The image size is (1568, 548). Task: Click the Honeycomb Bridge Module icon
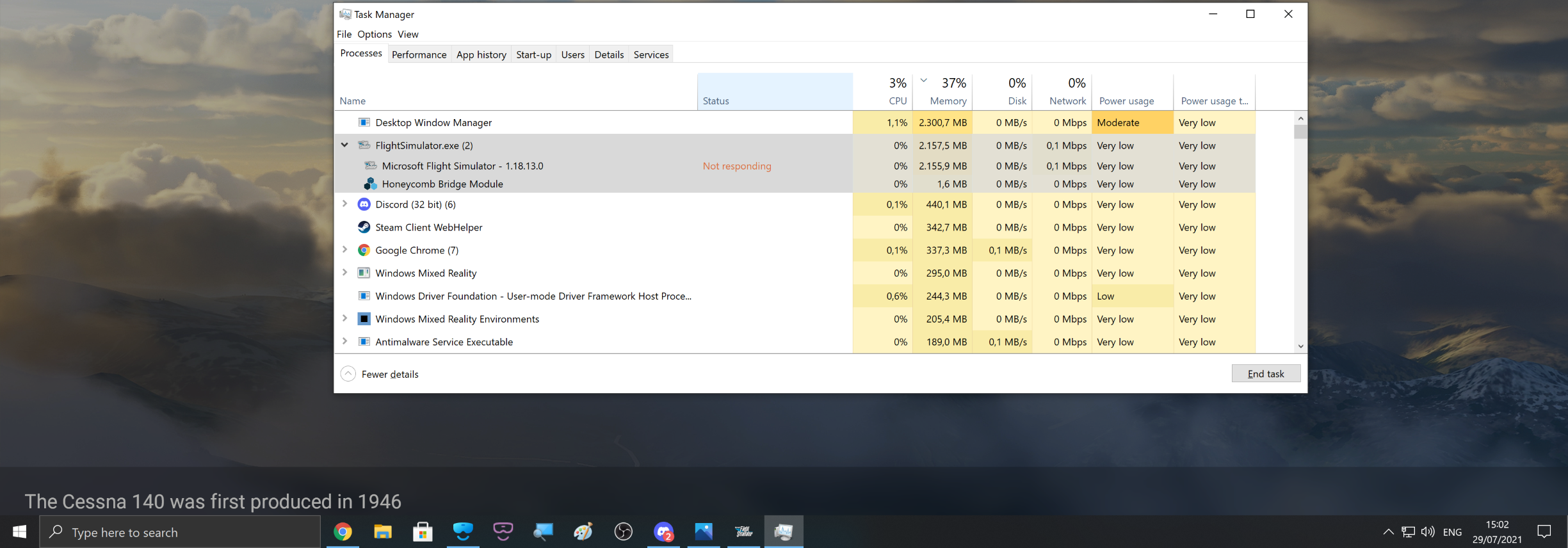(370, 184)
